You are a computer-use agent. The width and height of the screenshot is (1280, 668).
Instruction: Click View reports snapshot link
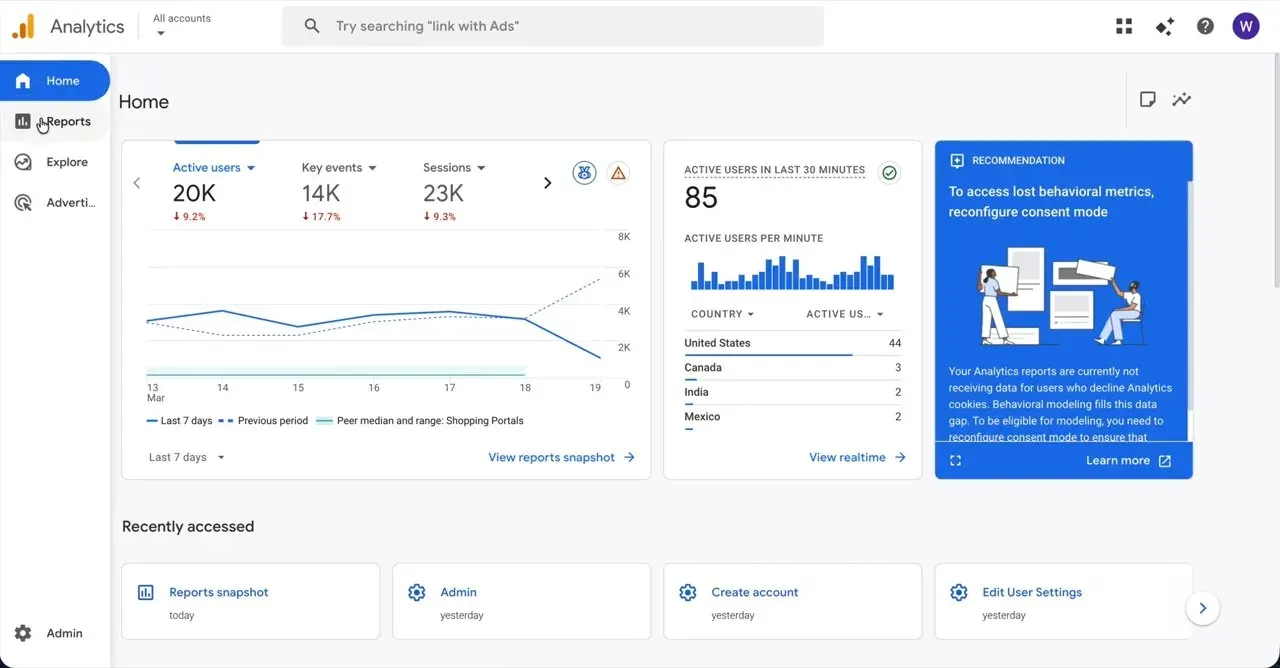561,457
